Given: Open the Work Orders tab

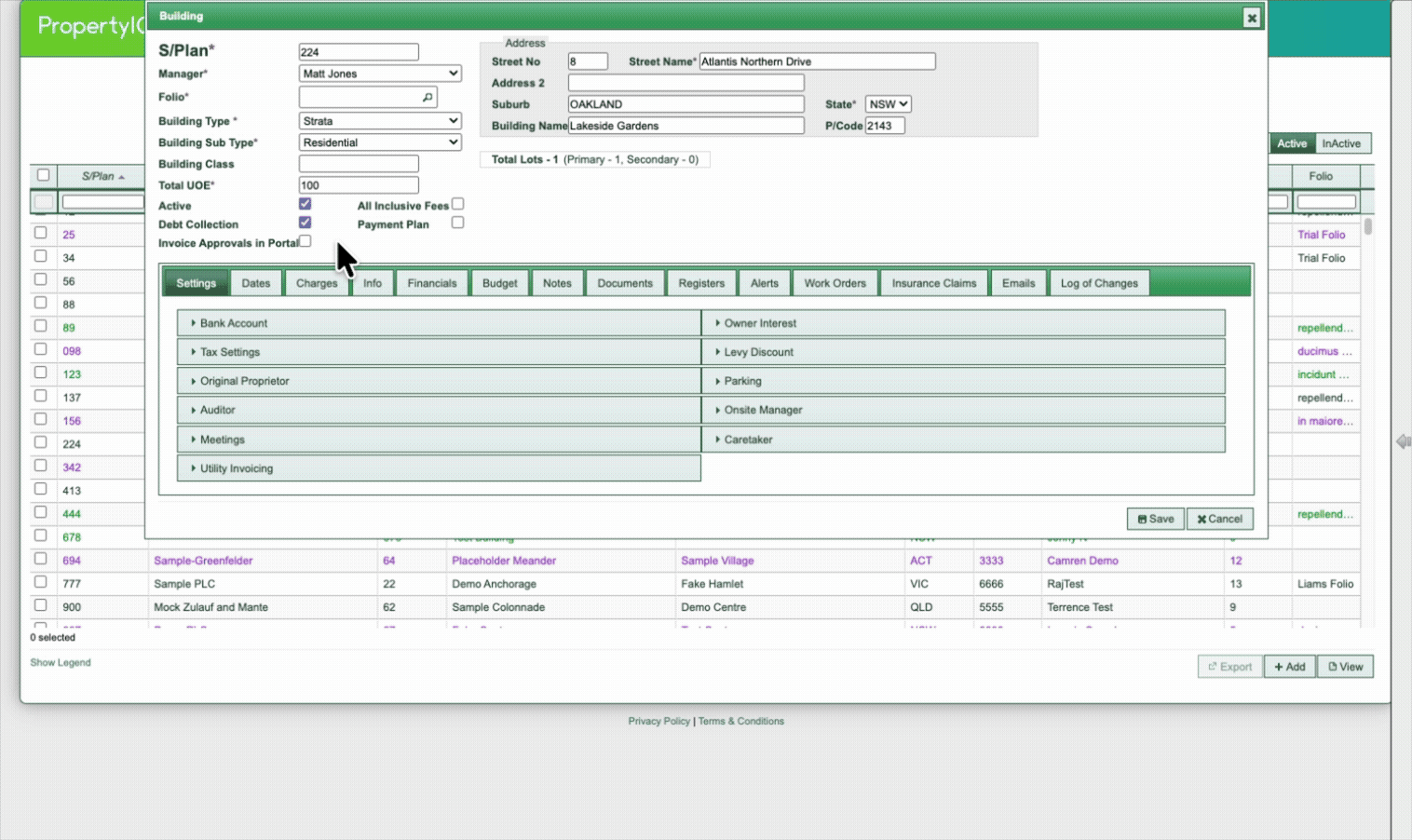Looking at the screenshot, I should point(835,283).
